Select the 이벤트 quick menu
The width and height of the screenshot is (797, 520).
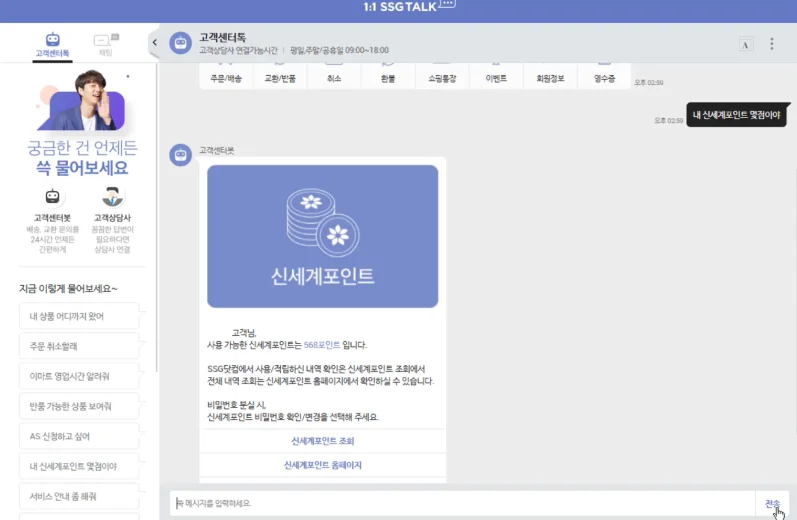point(496,76)
